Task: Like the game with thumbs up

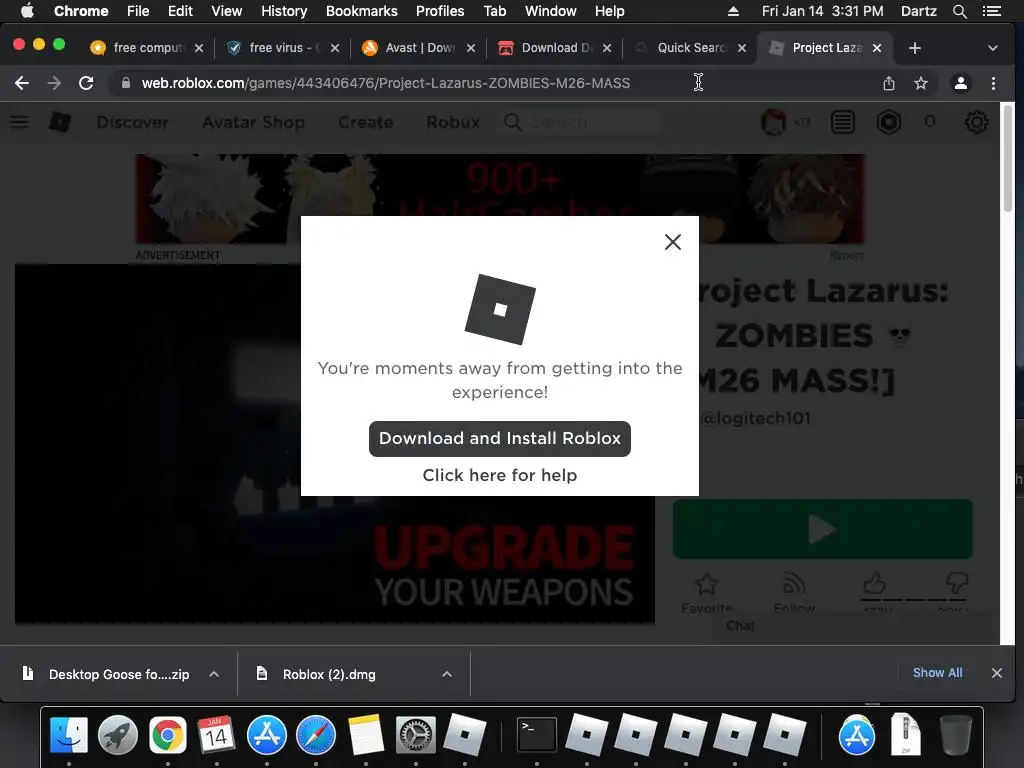Action: coord(874,583)
